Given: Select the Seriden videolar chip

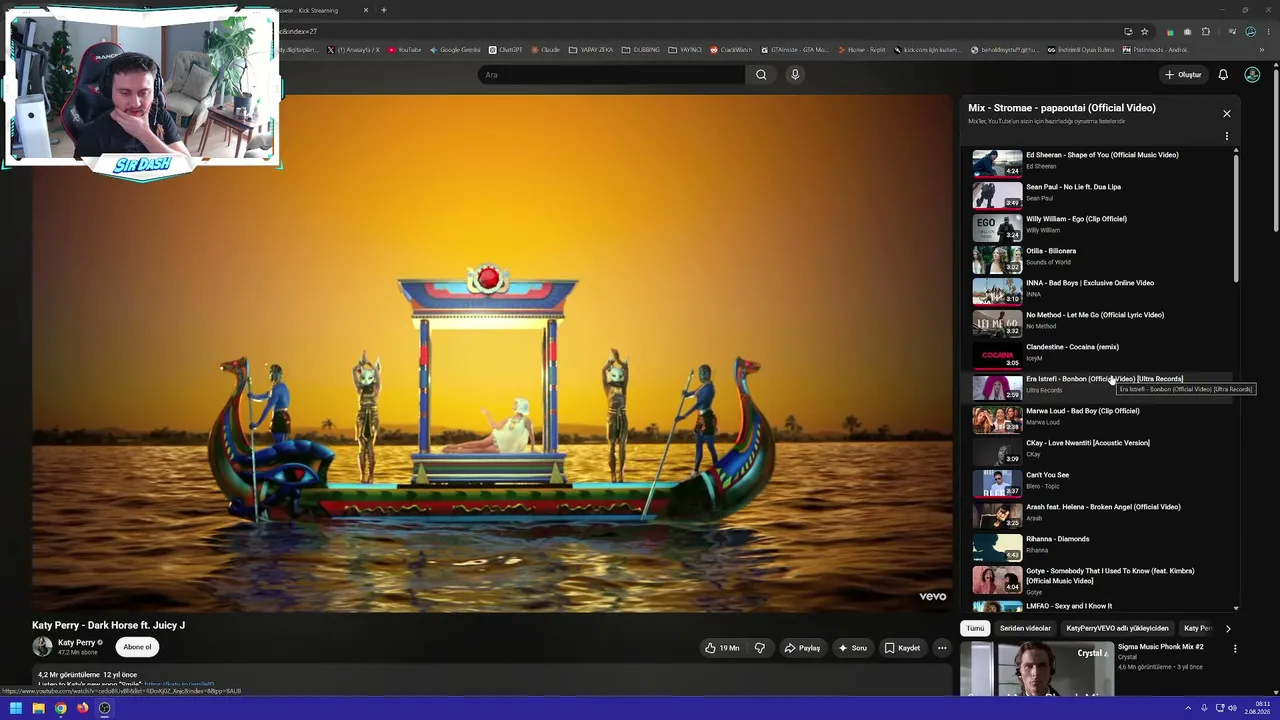Looking at the screenshot, I should point(1025,629).
